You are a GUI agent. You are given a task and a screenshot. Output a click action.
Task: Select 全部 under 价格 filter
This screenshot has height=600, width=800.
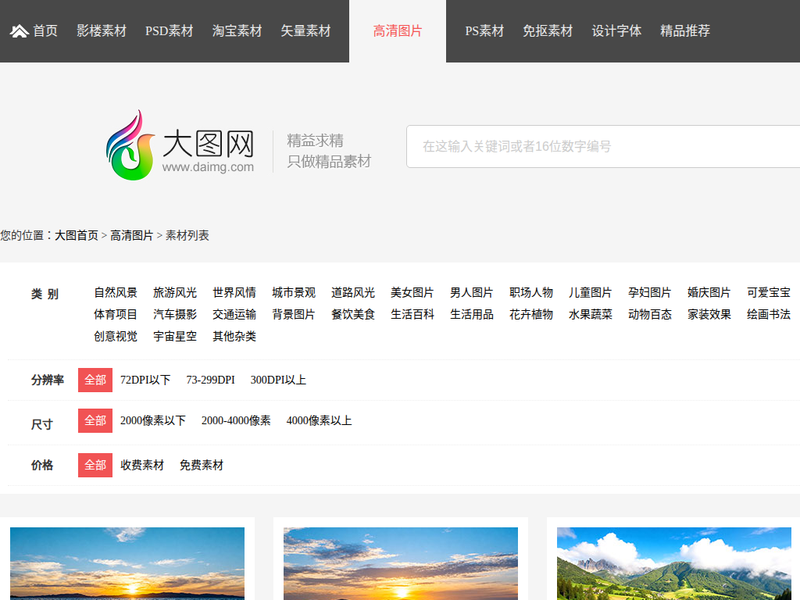click(x=95, y=465)
